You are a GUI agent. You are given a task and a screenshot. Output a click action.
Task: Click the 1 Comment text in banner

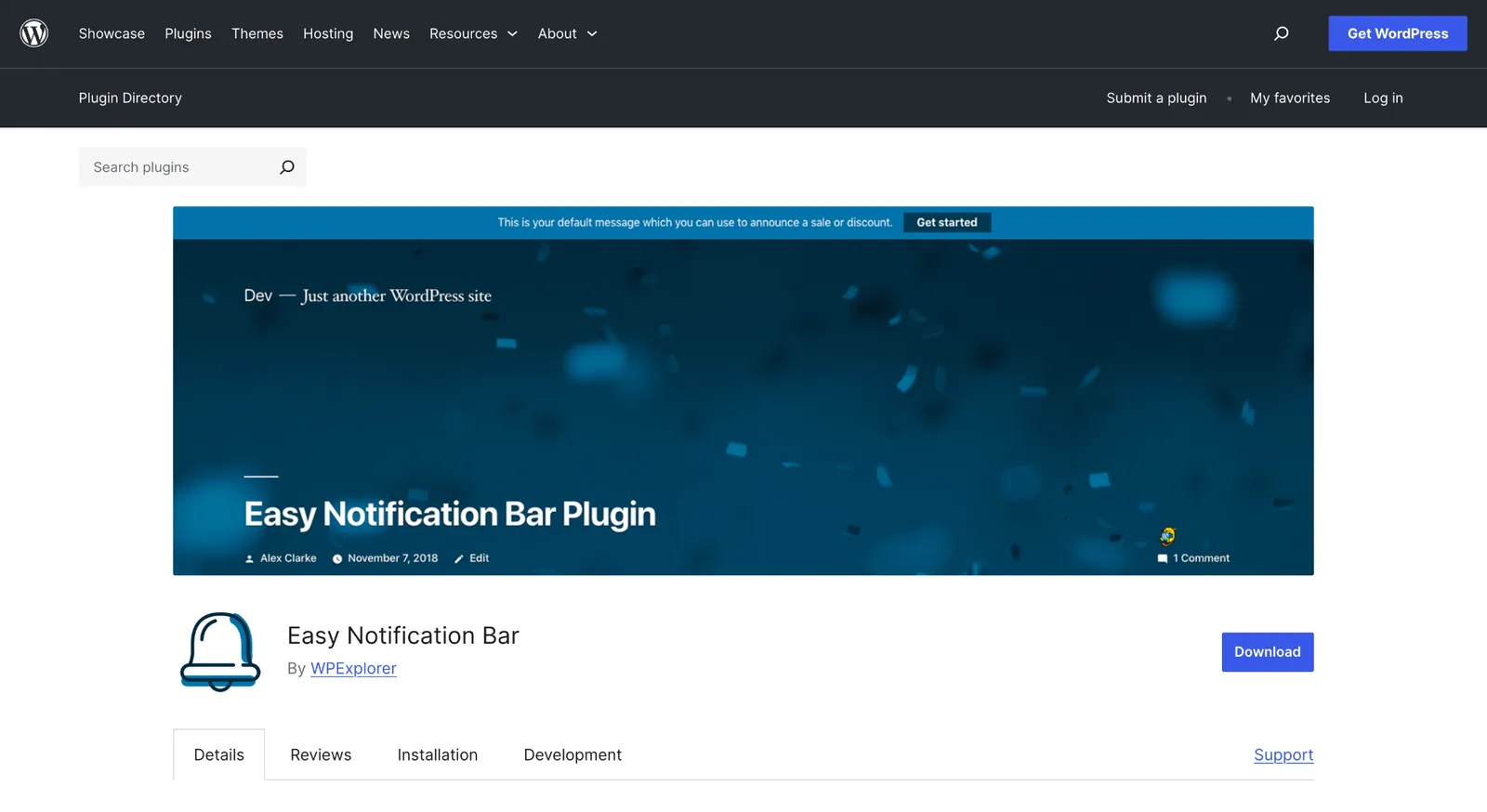[1201, 558]
